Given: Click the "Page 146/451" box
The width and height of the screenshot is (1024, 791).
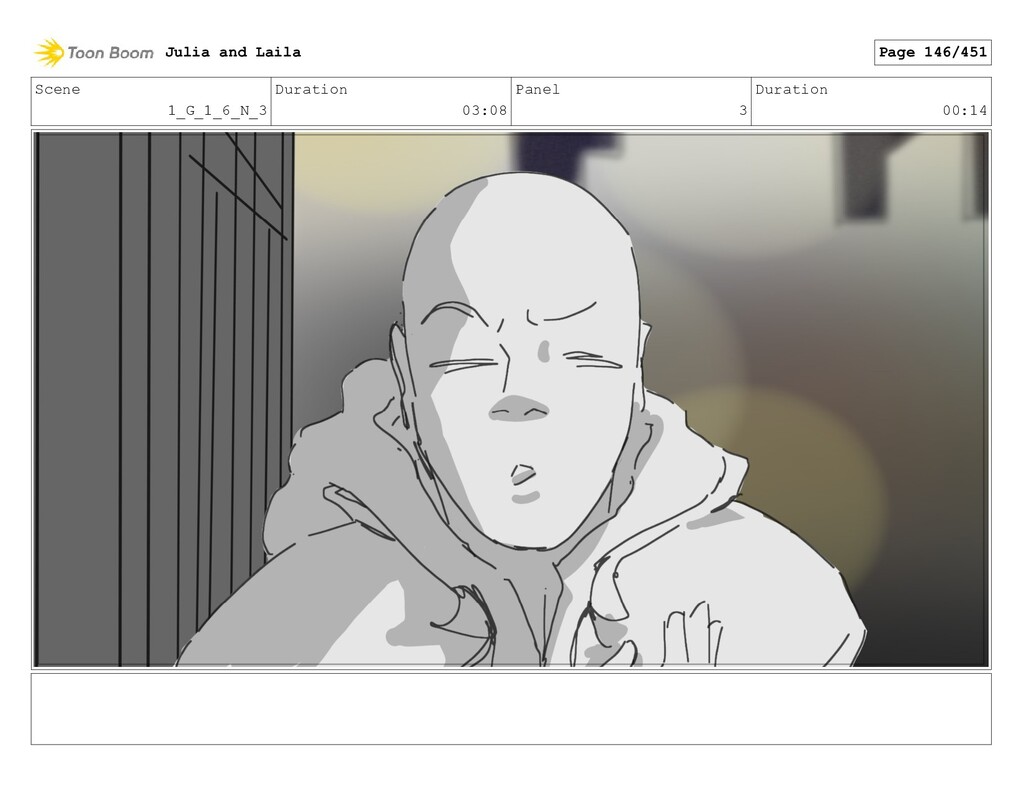Looking at the screenshot, I should 933,52.
